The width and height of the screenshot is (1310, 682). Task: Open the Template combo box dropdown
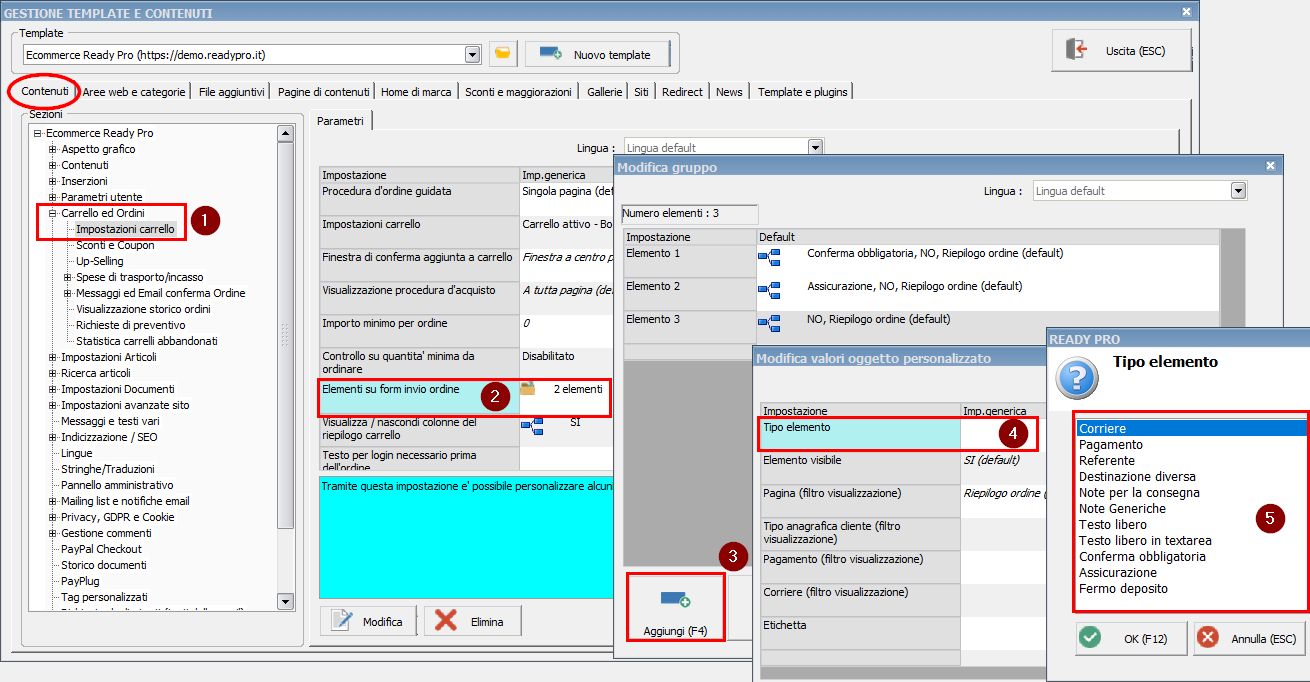(x=472, y=54)
